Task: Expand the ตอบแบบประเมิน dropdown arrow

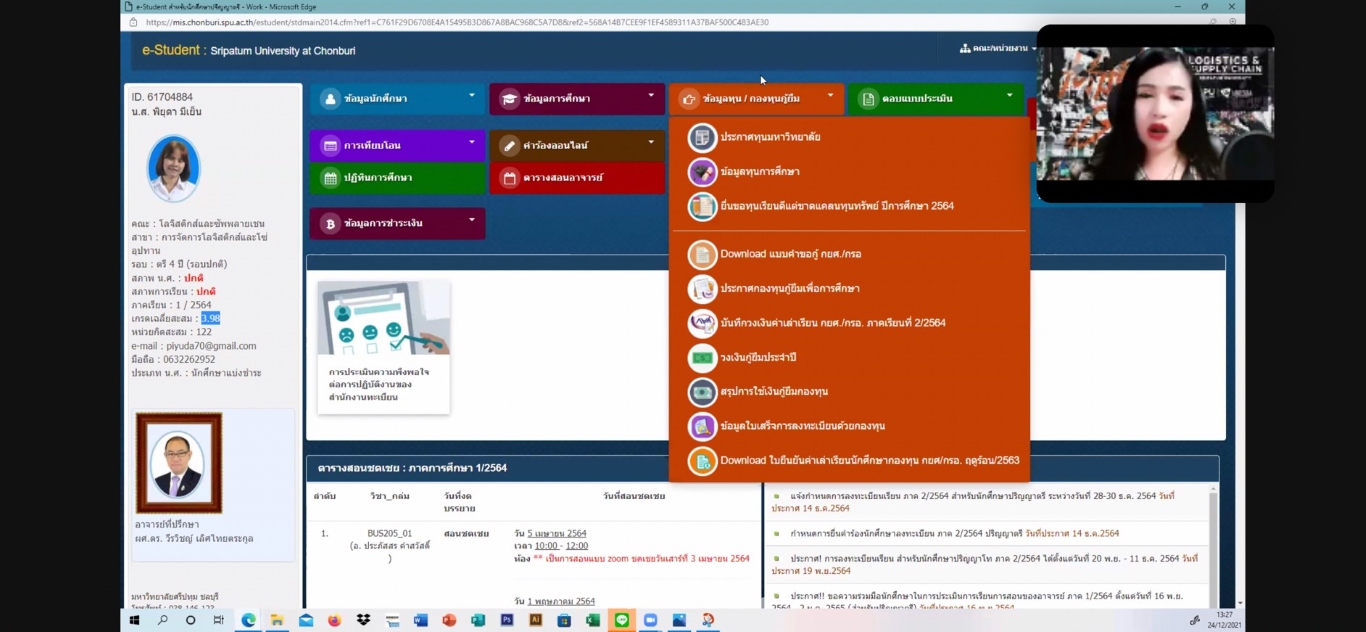Action: (x=1009, y=96)
